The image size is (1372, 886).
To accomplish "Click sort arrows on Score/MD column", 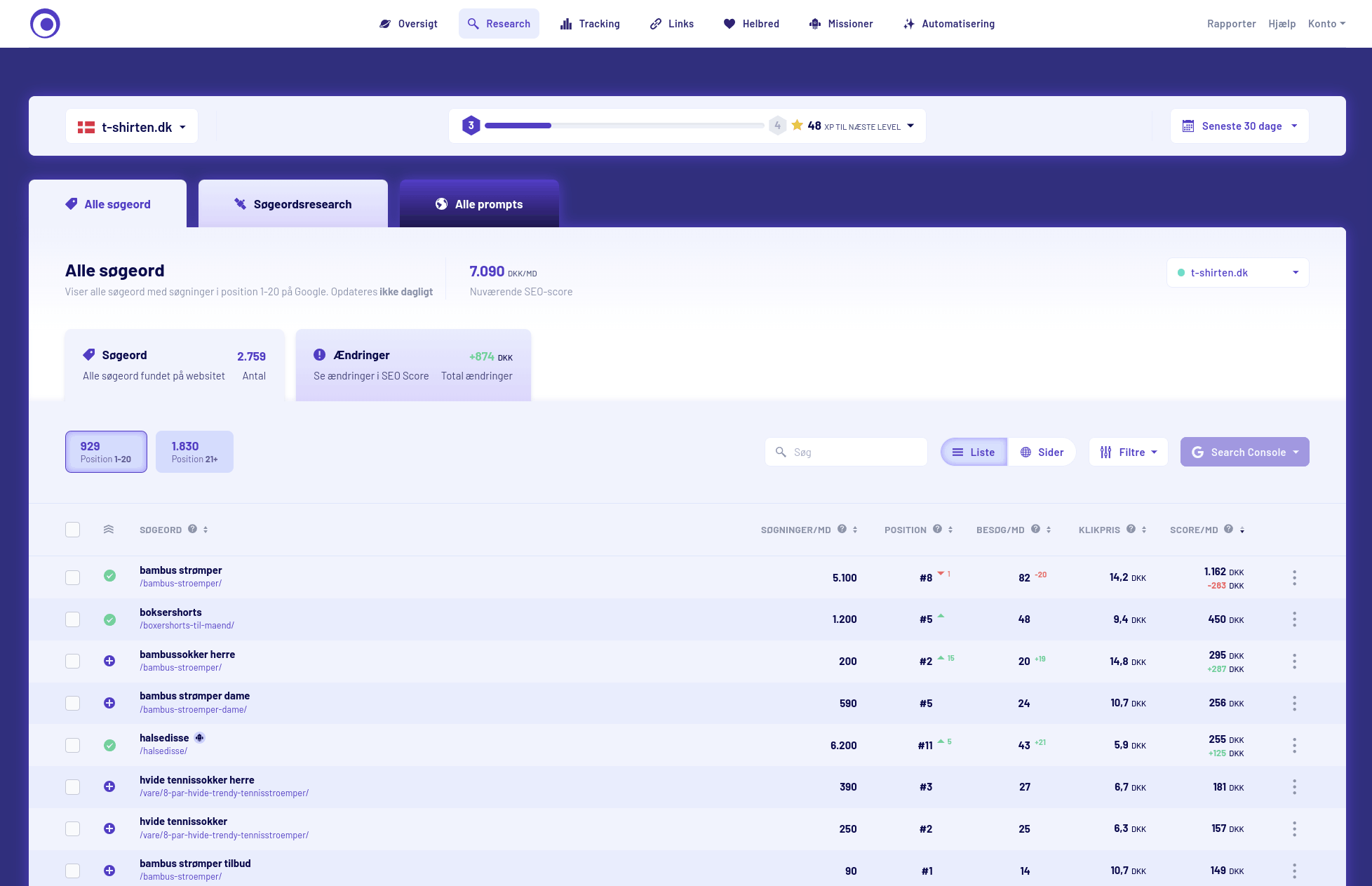I will click(1242, 530).
